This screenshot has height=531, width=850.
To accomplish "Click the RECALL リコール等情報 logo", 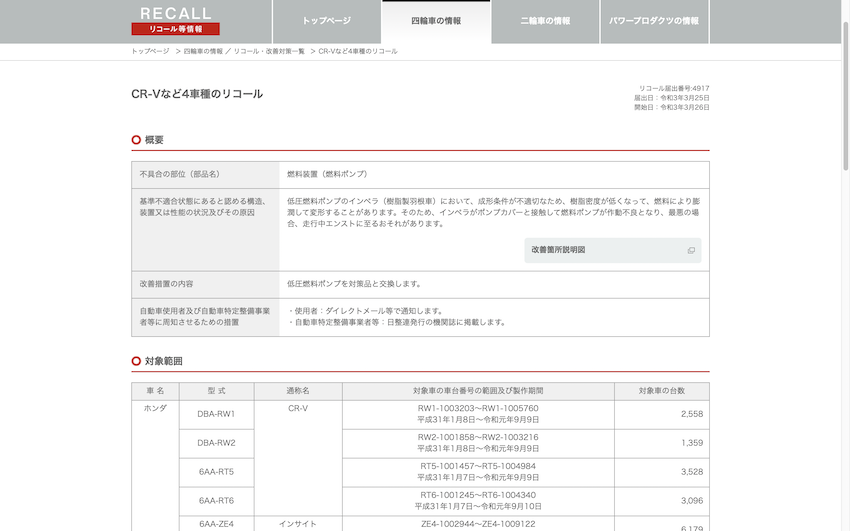I will [175, 21].
